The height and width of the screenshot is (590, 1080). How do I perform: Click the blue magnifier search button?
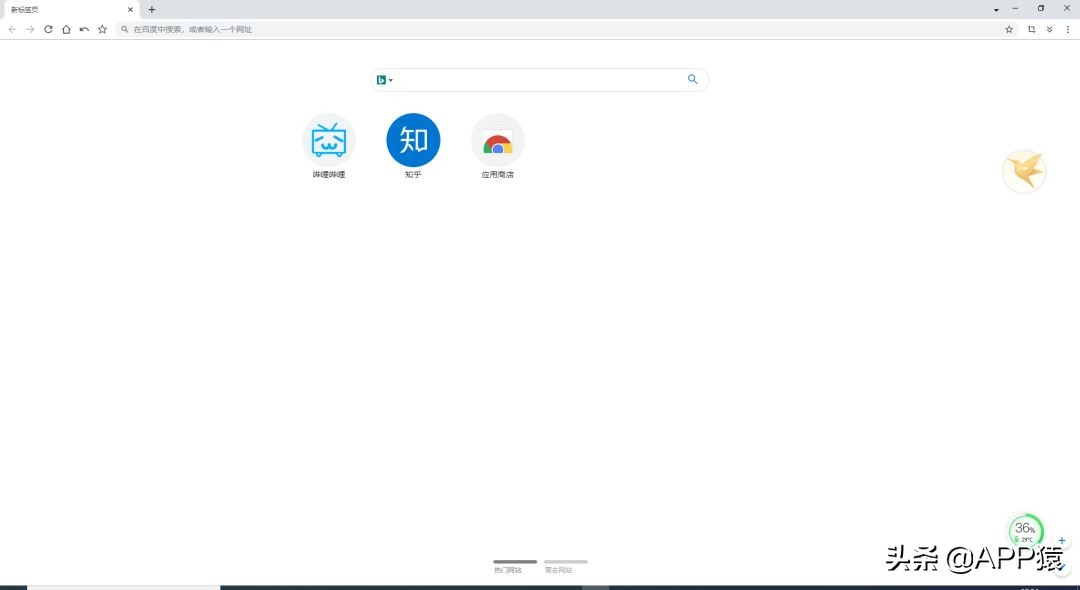click(692, 79)
